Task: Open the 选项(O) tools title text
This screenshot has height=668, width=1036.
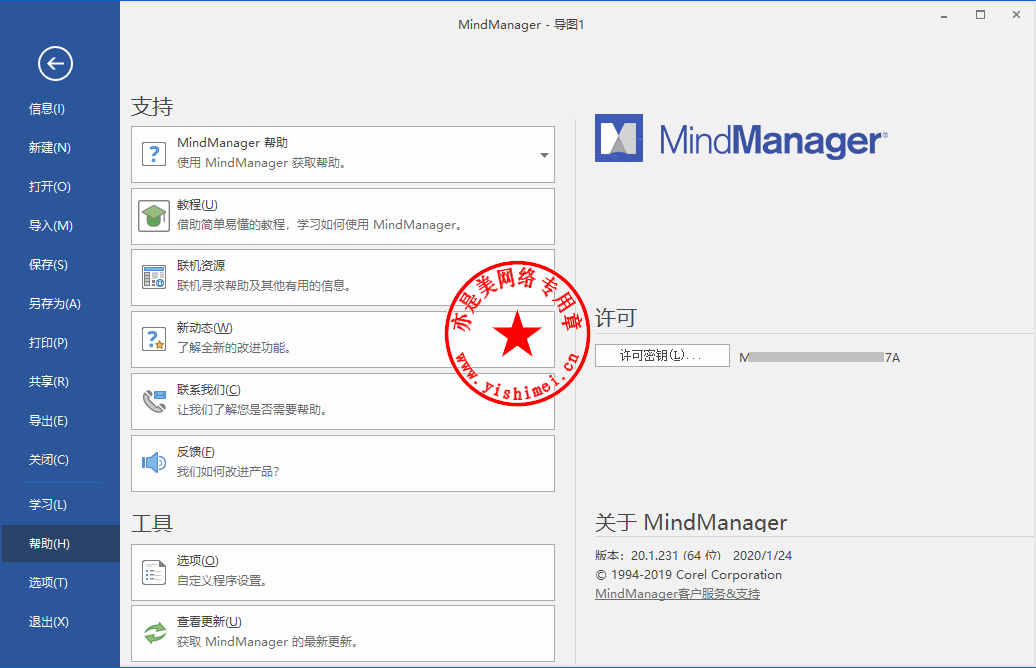Action: (x=198, y=561)
